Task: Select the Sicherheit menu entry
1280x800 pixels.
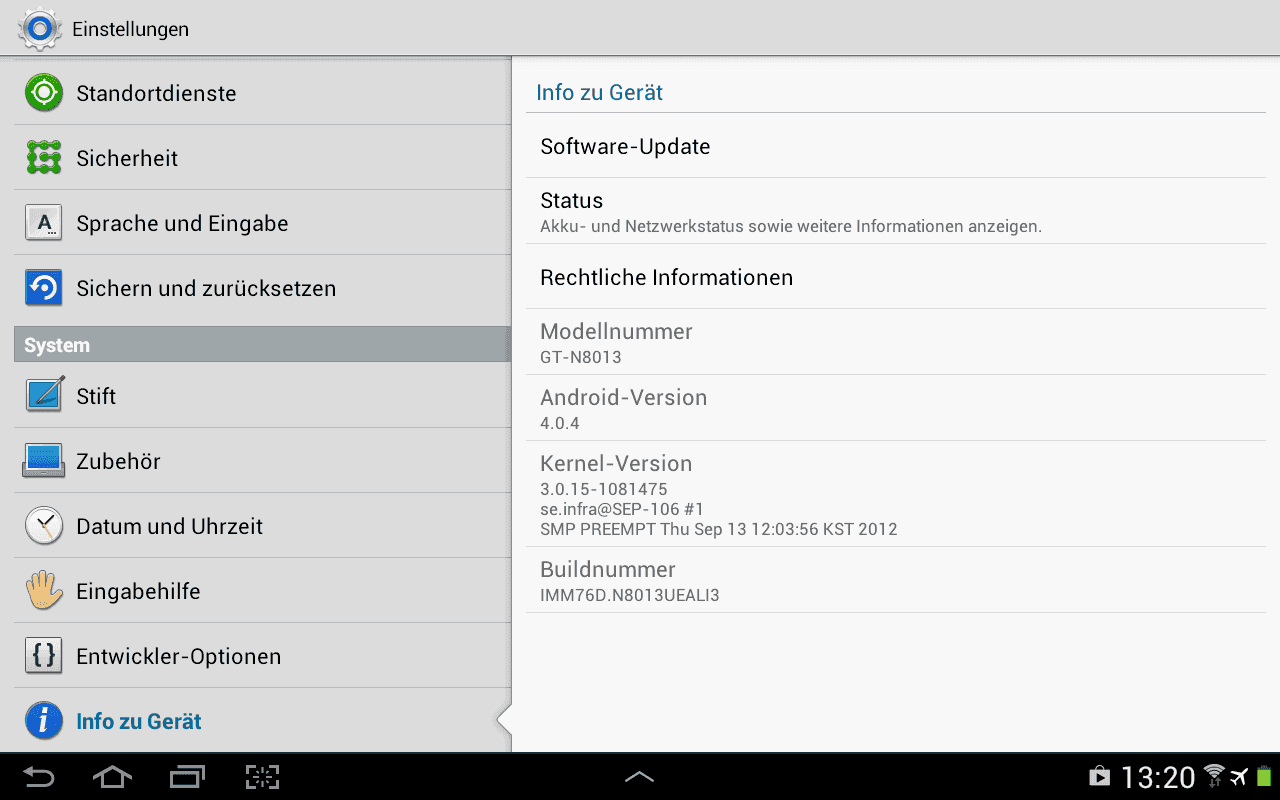Action: coord(262,158)
